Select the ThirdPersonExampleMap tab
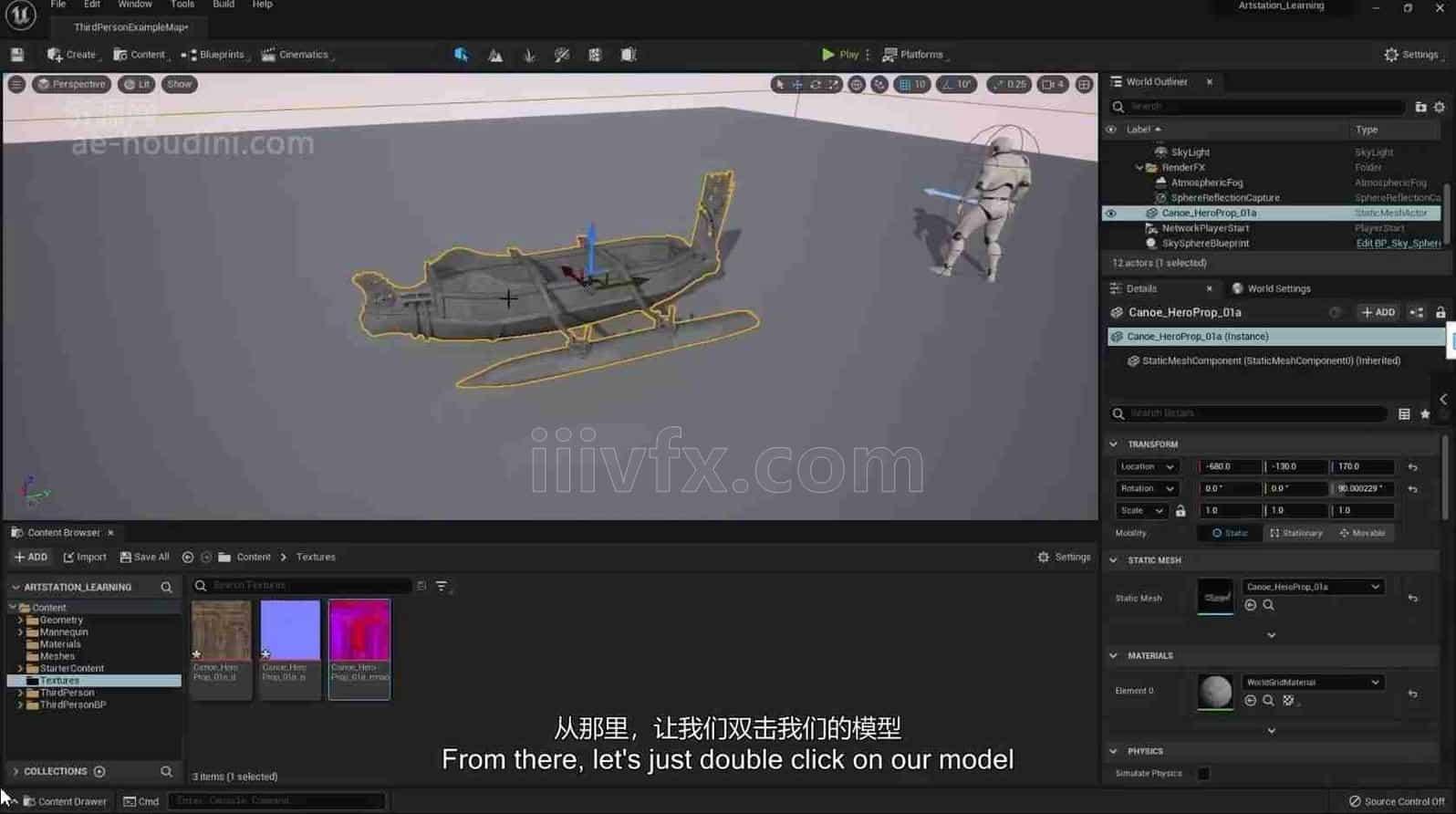This screenshot has height=814, width=1456. (x=131, y=27)
